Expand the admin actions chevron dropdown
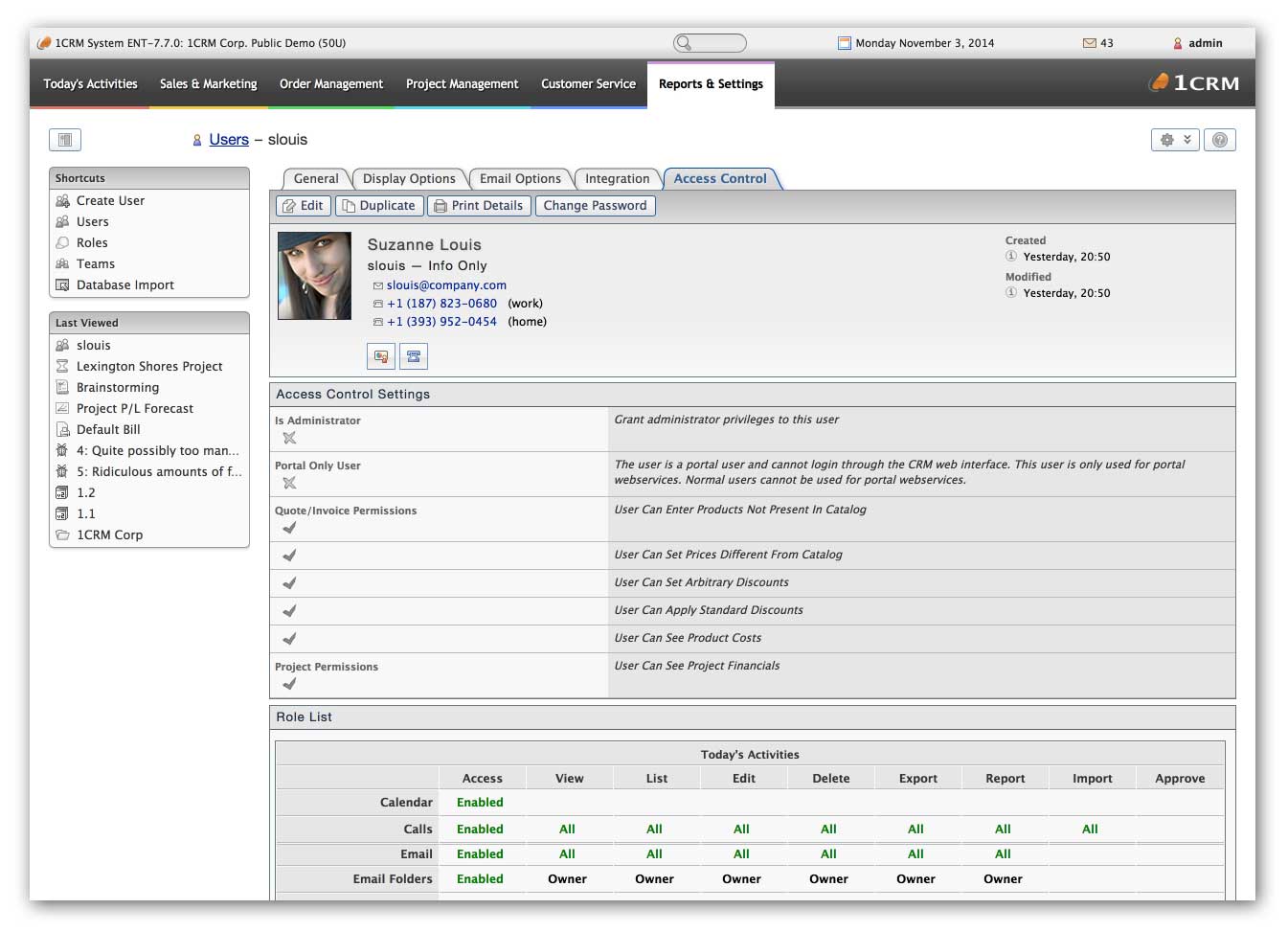This screenshot has height=932, width=1288. tap(1186, 139)
